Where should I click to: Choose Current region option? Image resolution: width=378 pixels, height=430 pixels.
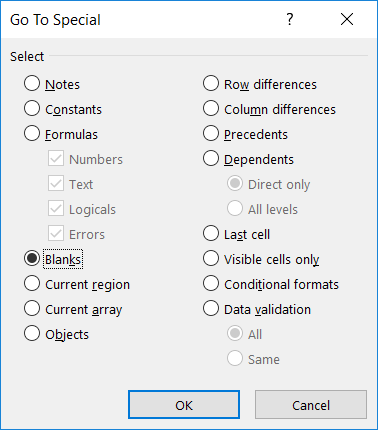[32, 284]
